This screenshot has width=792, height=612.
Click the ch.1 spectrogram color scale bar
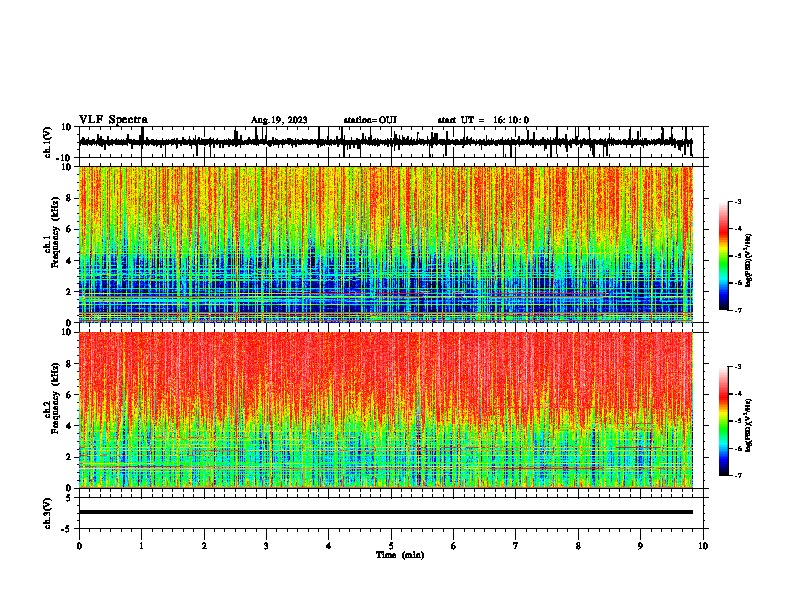724,256
